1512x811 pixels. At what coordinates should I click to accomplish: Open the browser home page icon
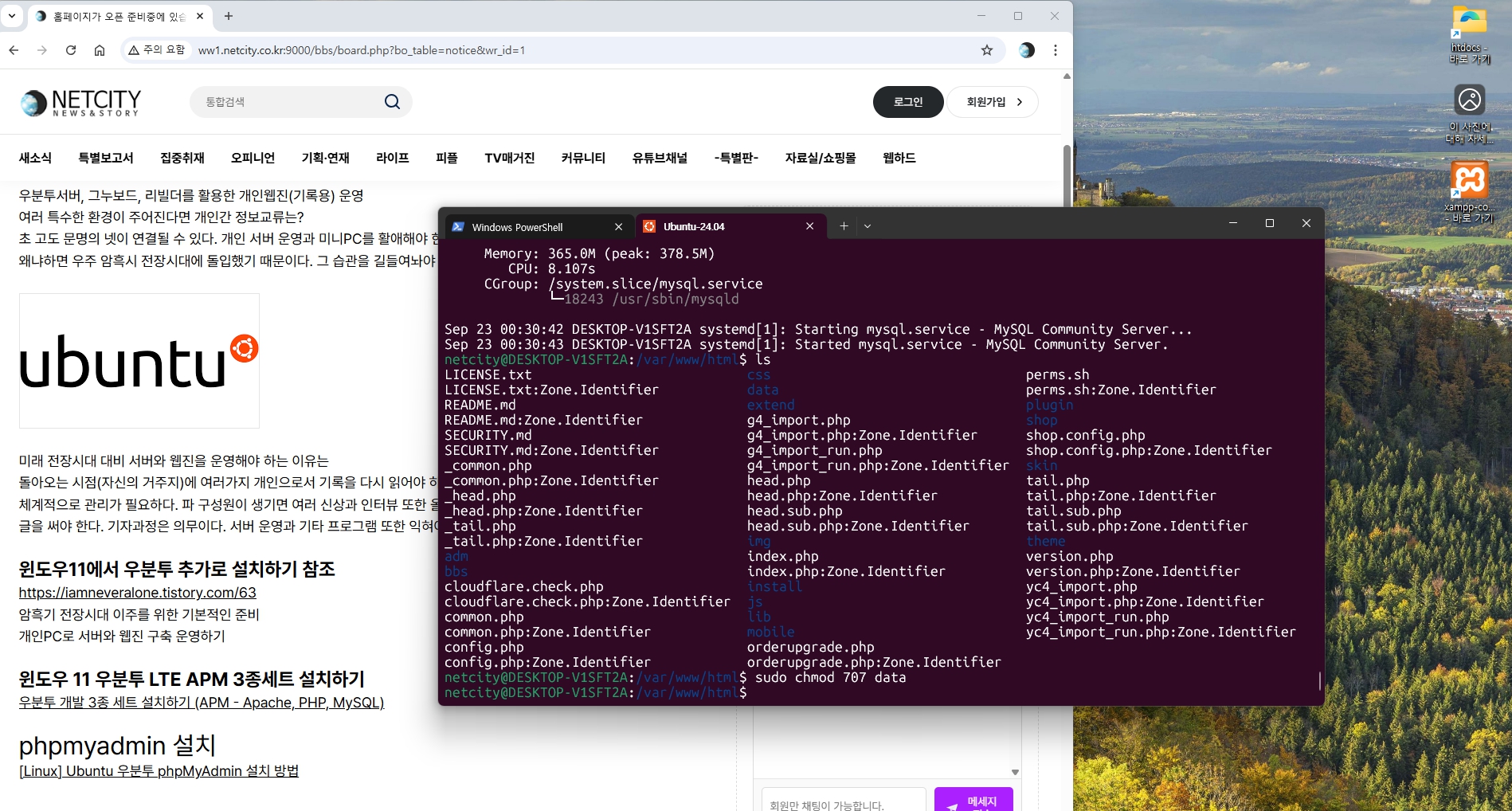(100, 50)
